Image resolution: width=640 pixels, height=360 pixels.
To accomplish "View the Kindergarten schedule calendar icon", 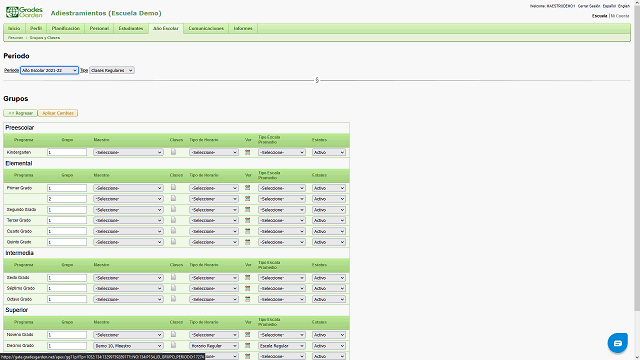I will pyautogui.click(x=247, y=152).
